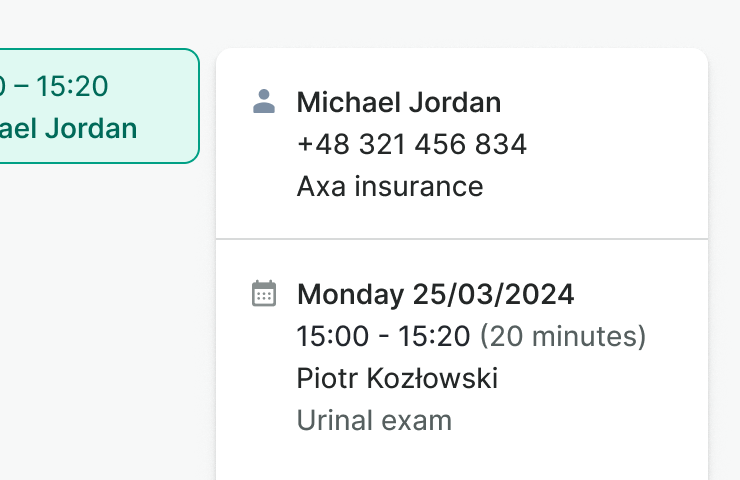
Task: Click the date Monday 25/03/2024
Action: 436,294
